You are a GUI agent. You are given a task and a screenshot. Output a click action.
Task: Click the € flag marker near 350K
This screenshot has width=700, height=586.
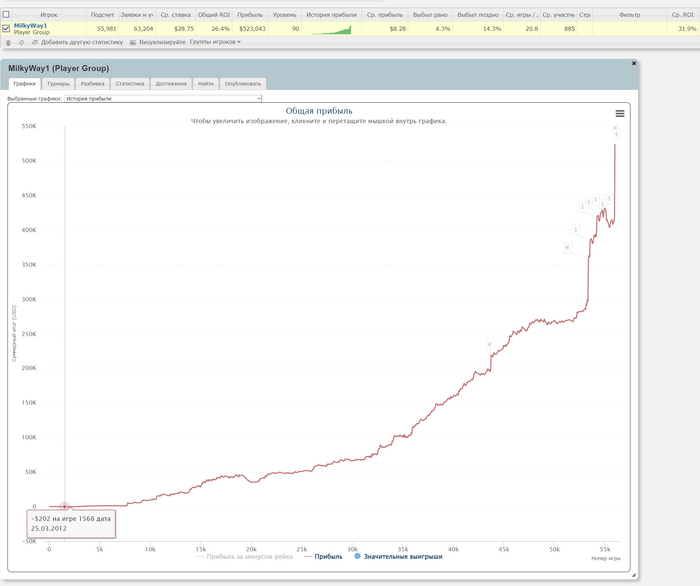[568, 247]
